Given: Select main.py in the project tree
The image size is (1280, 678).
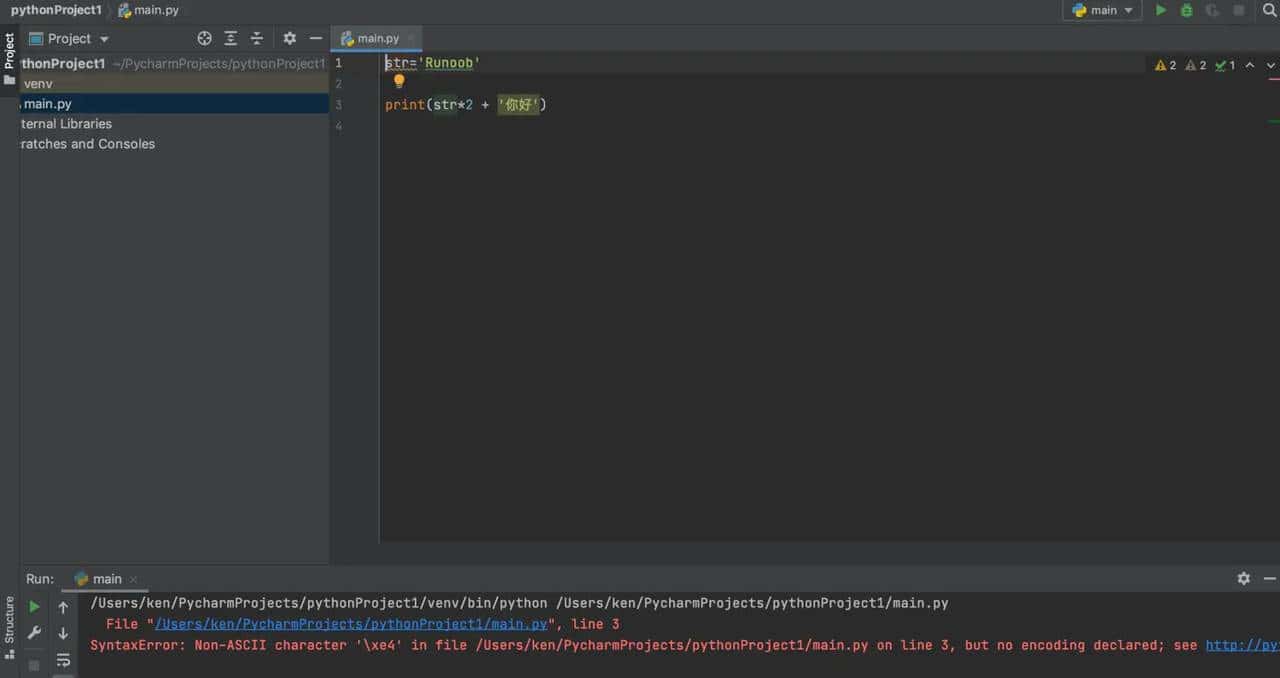Looking at the screenshot, I should 47,104.
